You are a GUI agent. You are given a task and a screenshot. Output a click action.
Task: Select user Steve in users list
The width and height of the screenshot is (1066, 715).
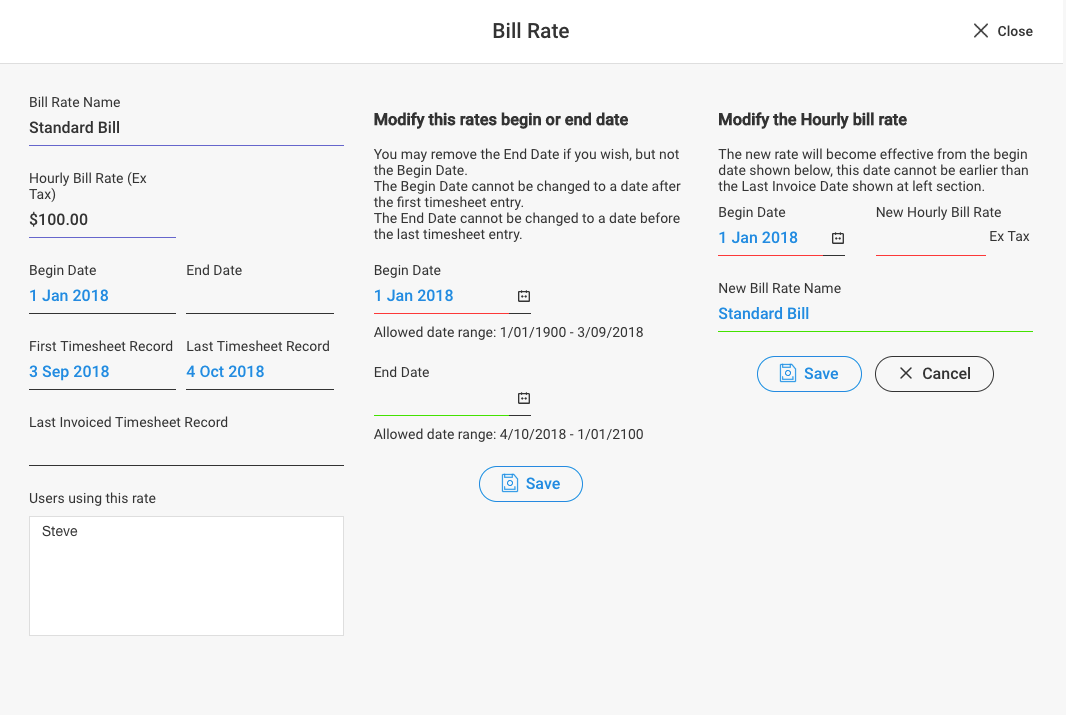tap(60, 531)
